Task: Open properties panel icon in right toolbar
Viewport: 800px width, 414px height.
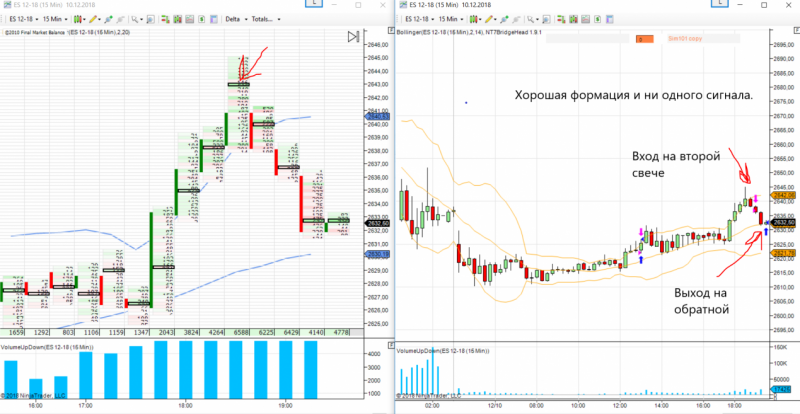Action: (x=610, y=19)
